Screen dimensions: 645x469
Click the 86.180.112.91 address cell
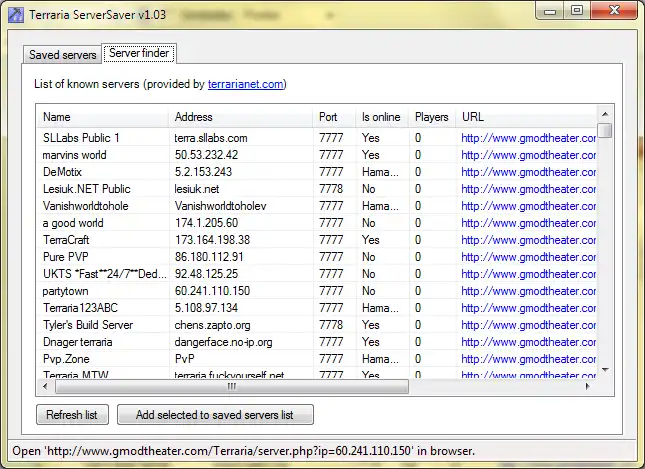(x=209, y=257)
